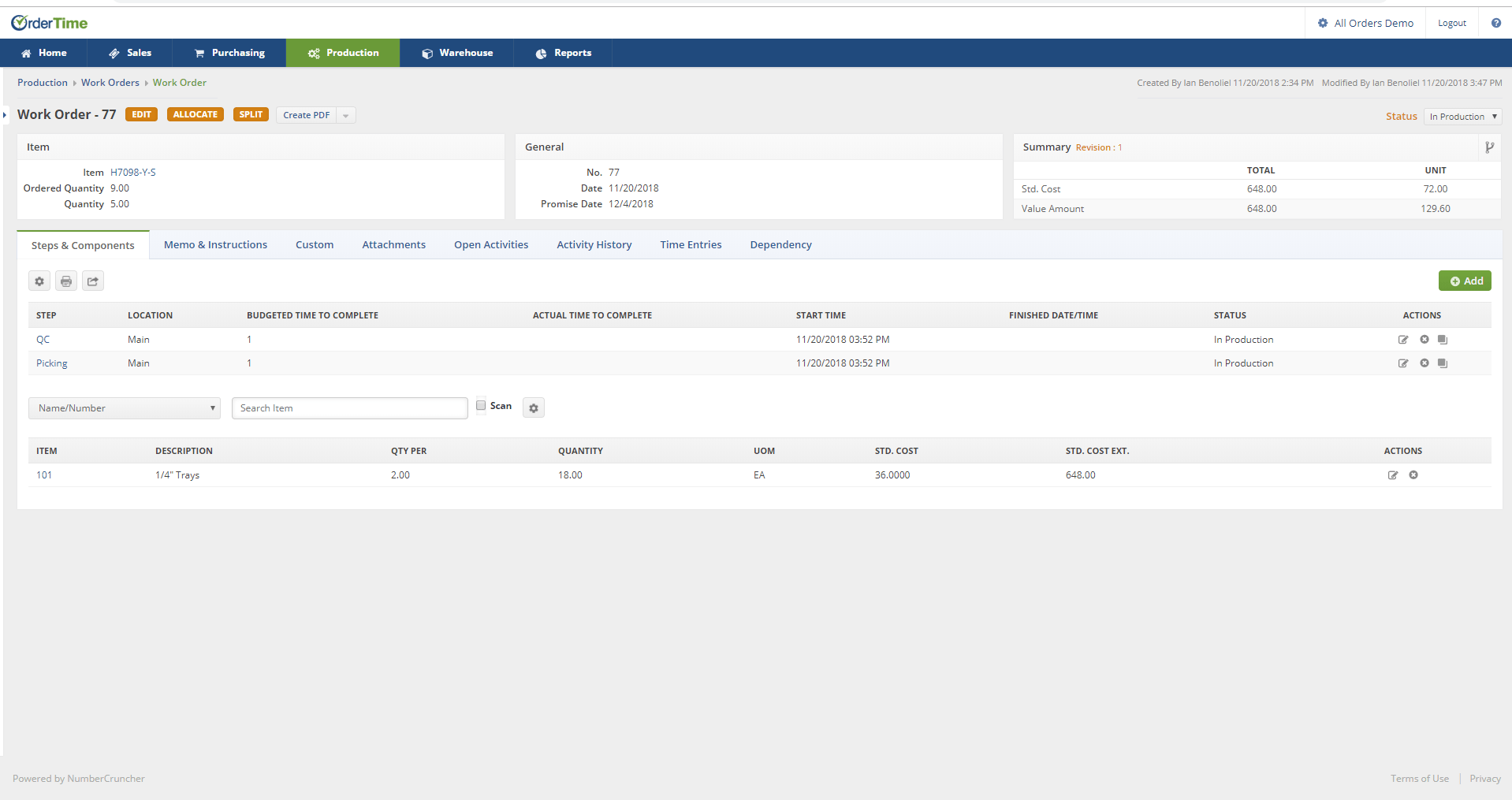Export the steps list using share icon
Viewport: 1512px width, 800px height.
[93, 281]
